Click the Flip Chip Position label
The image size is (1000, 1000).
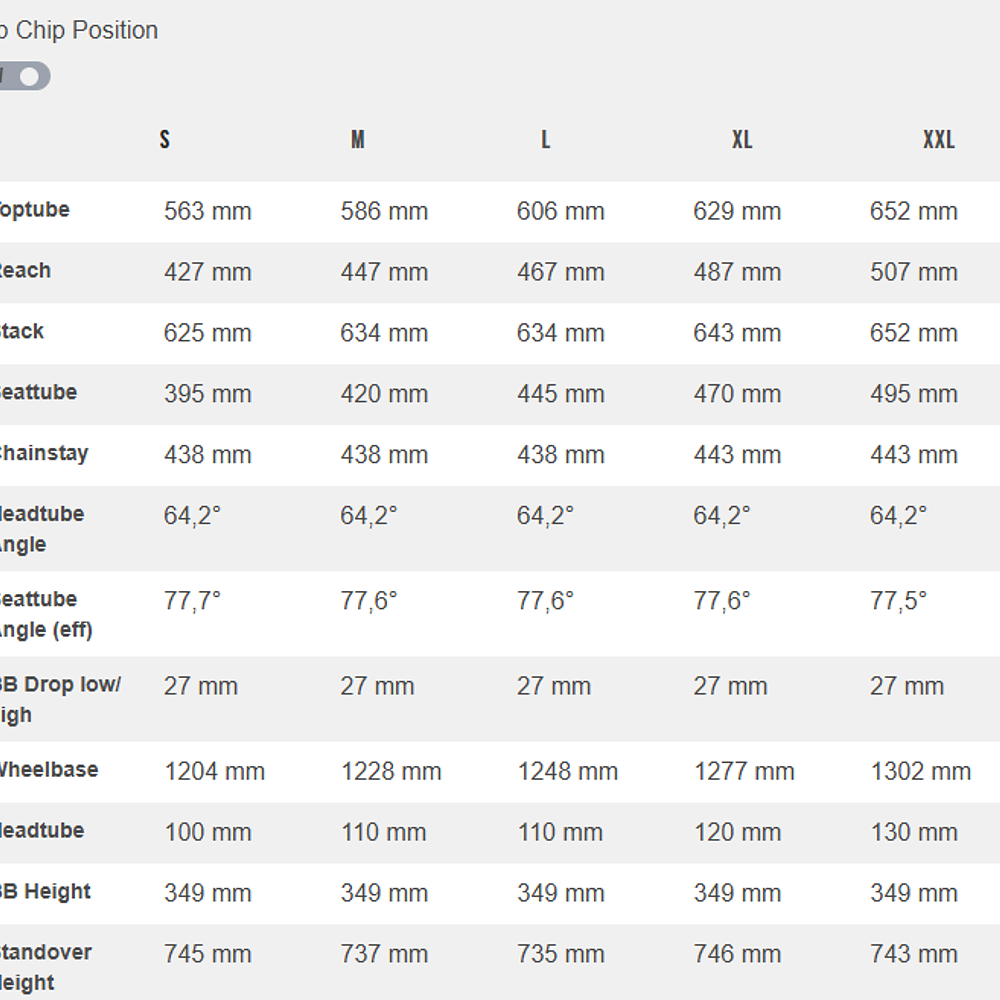79,30
